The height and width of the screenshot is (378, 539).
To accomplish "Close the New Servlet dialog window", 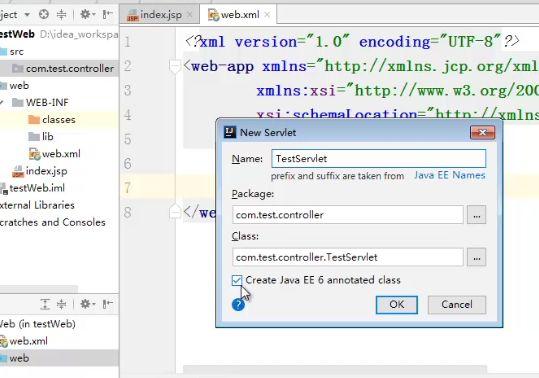I will click(x=483, y=132).
